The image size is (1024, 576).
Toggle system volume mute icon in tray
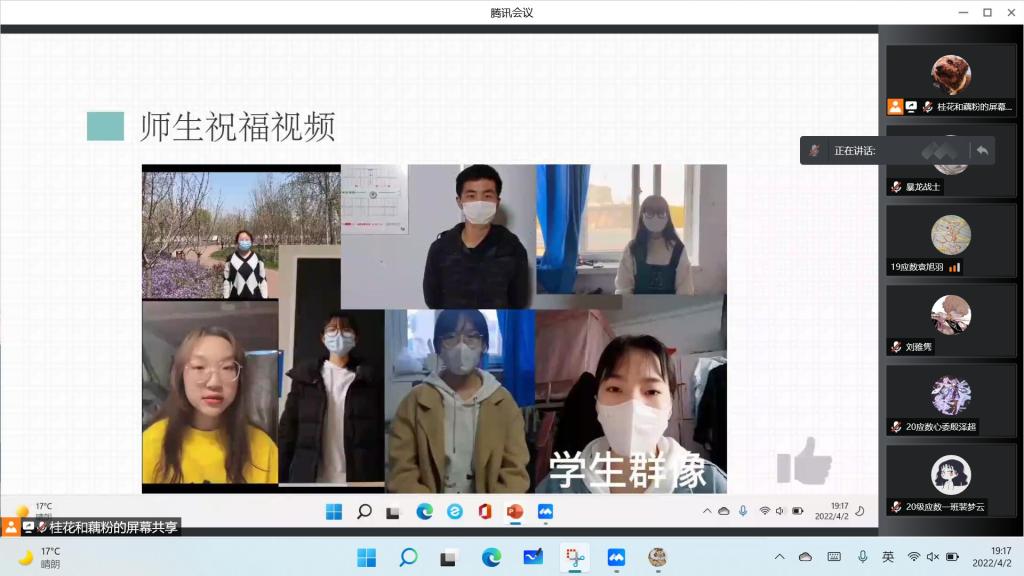[x=932, y=557]
